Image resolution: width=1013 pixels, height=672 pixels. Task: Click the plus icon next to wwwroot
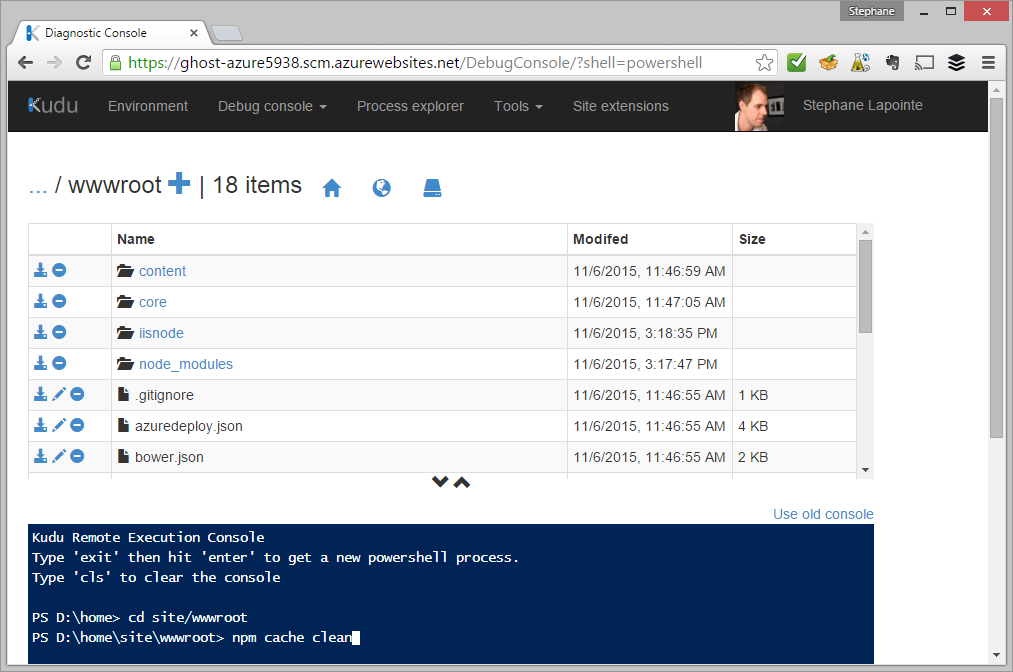pos(179,184)
